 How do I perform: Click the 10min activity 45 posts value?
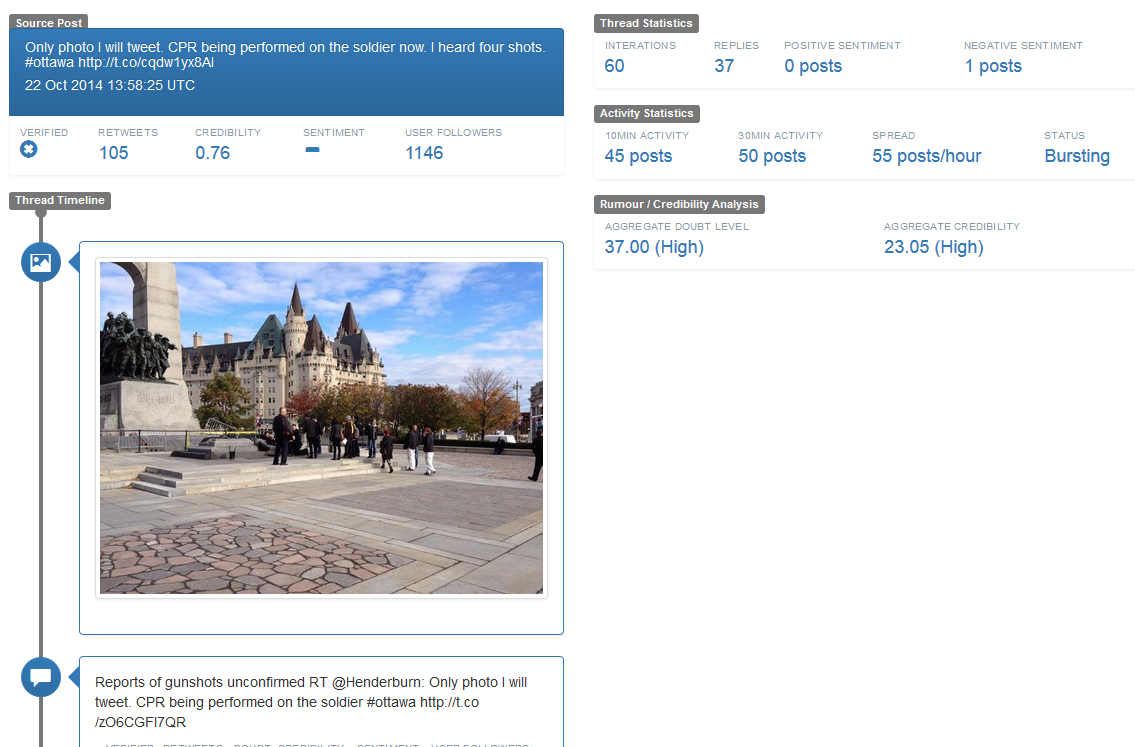click(x=638, y=156)
